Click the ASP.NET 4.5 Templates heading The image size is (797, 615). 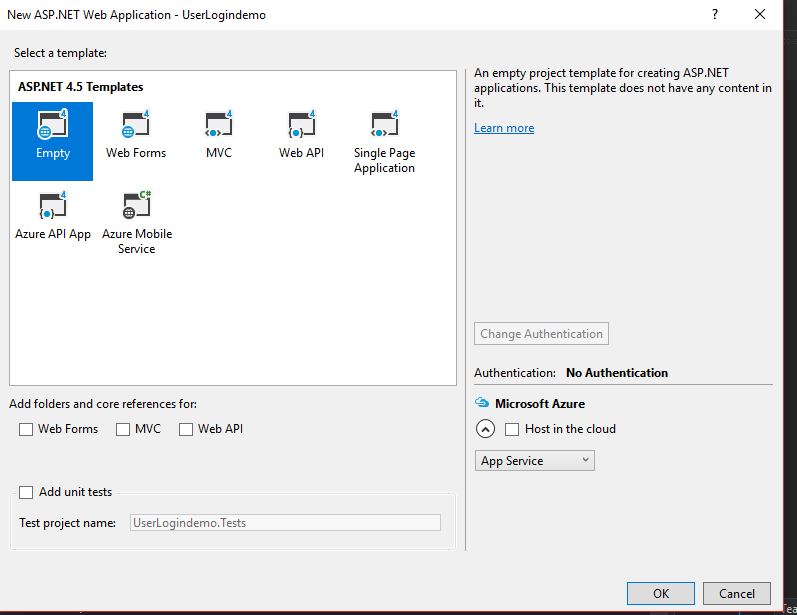point(80,87)
